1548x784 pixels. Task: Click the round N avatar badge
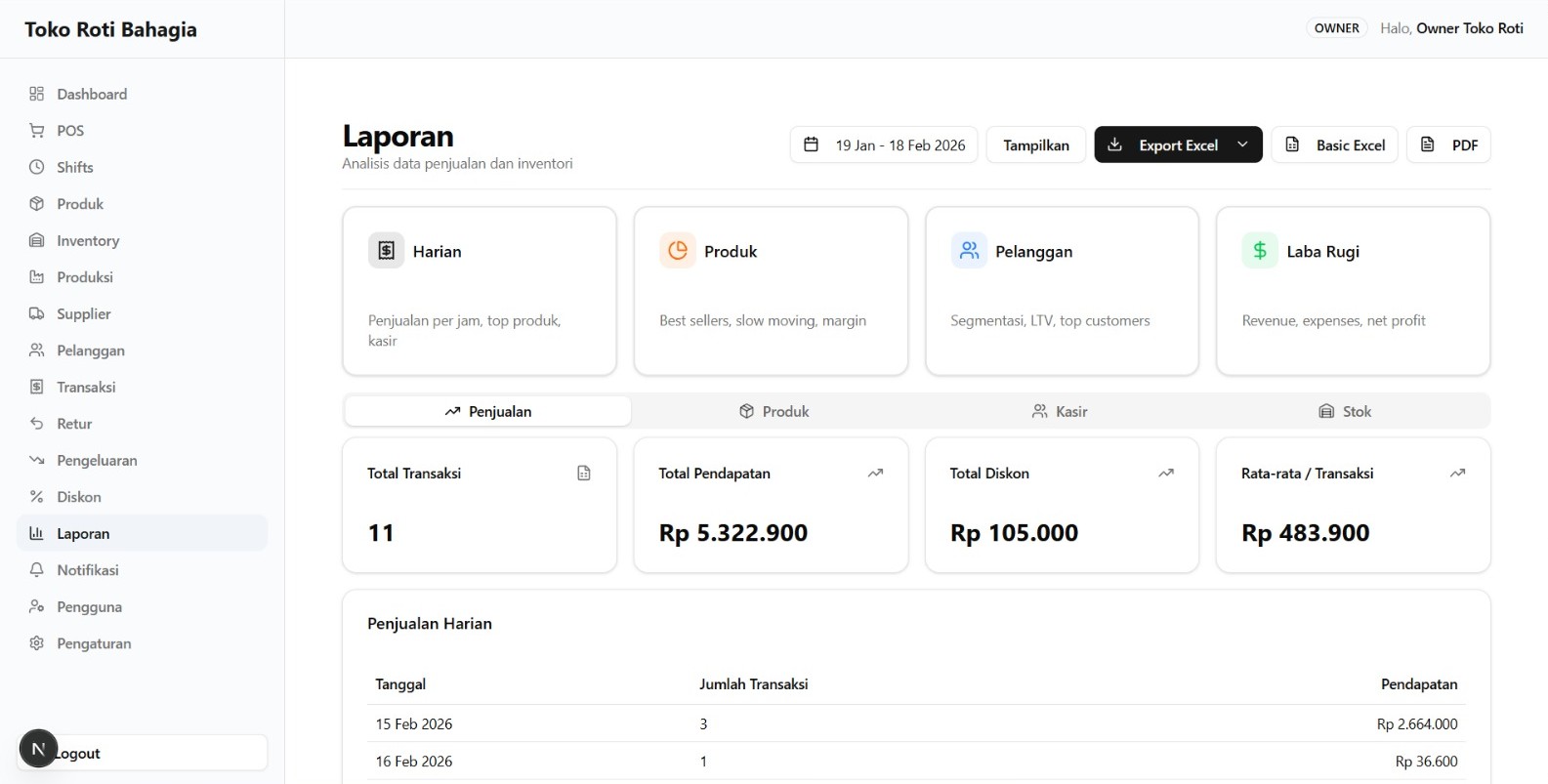[38, 749]
